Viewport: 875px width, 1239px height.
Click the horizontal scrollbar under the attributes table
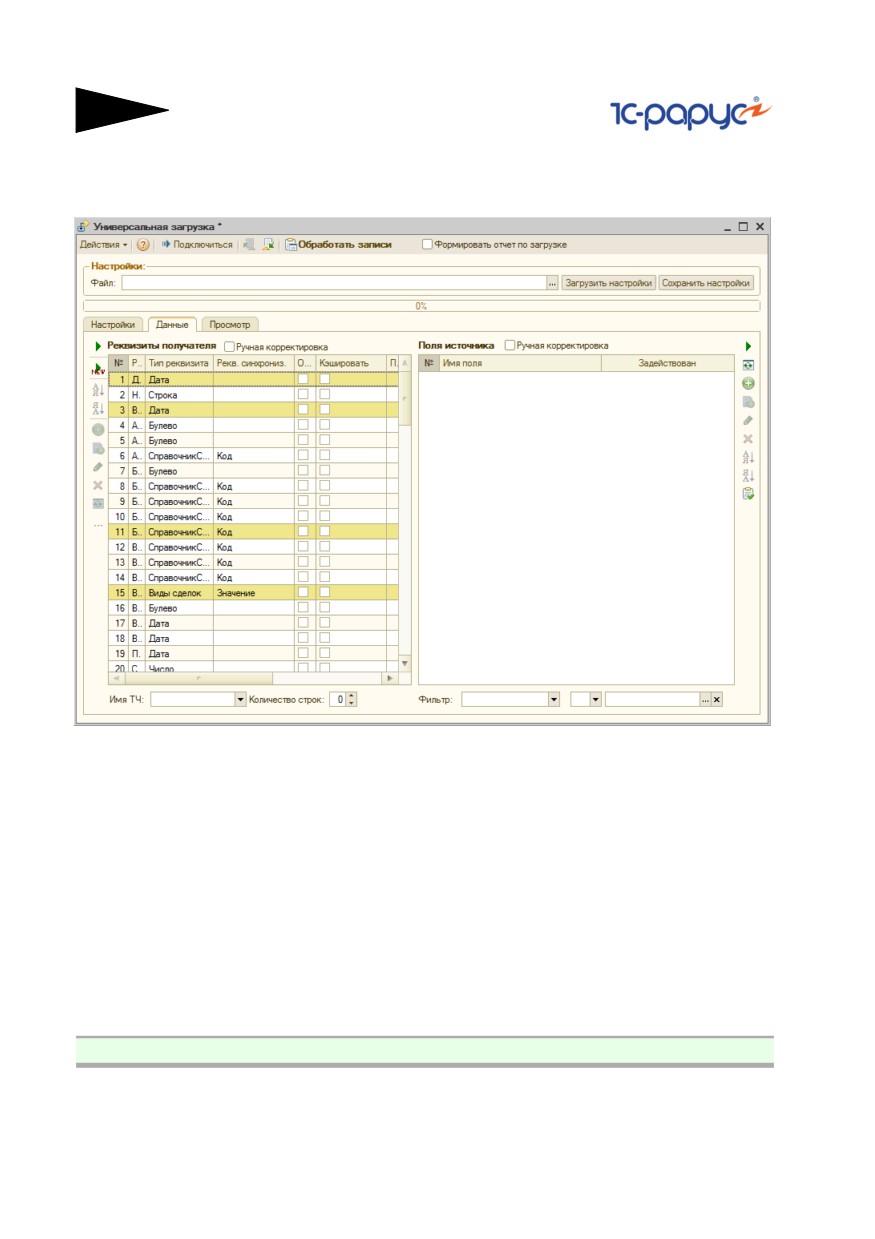click(246, 678)
